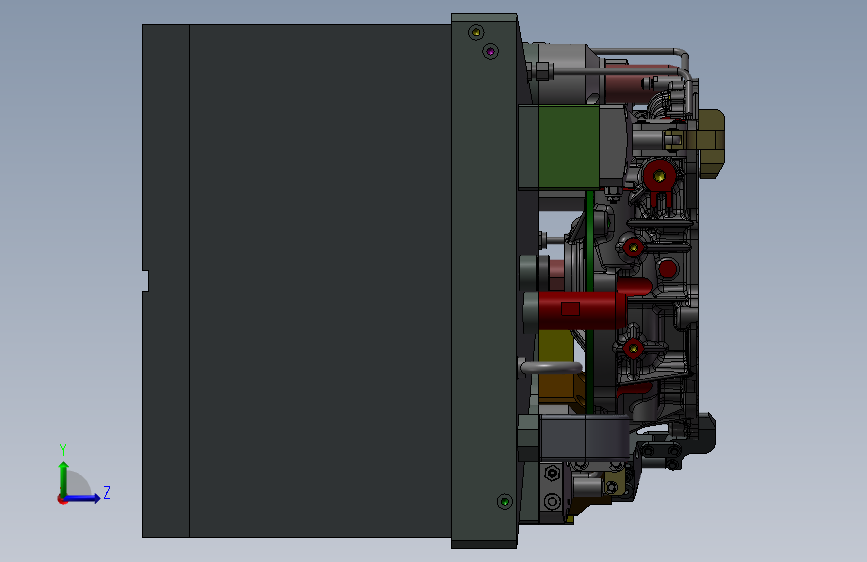Select the yellow-tipped screw on the mounting plate
The width and height of the screenshot is (867, 562).
476,32
